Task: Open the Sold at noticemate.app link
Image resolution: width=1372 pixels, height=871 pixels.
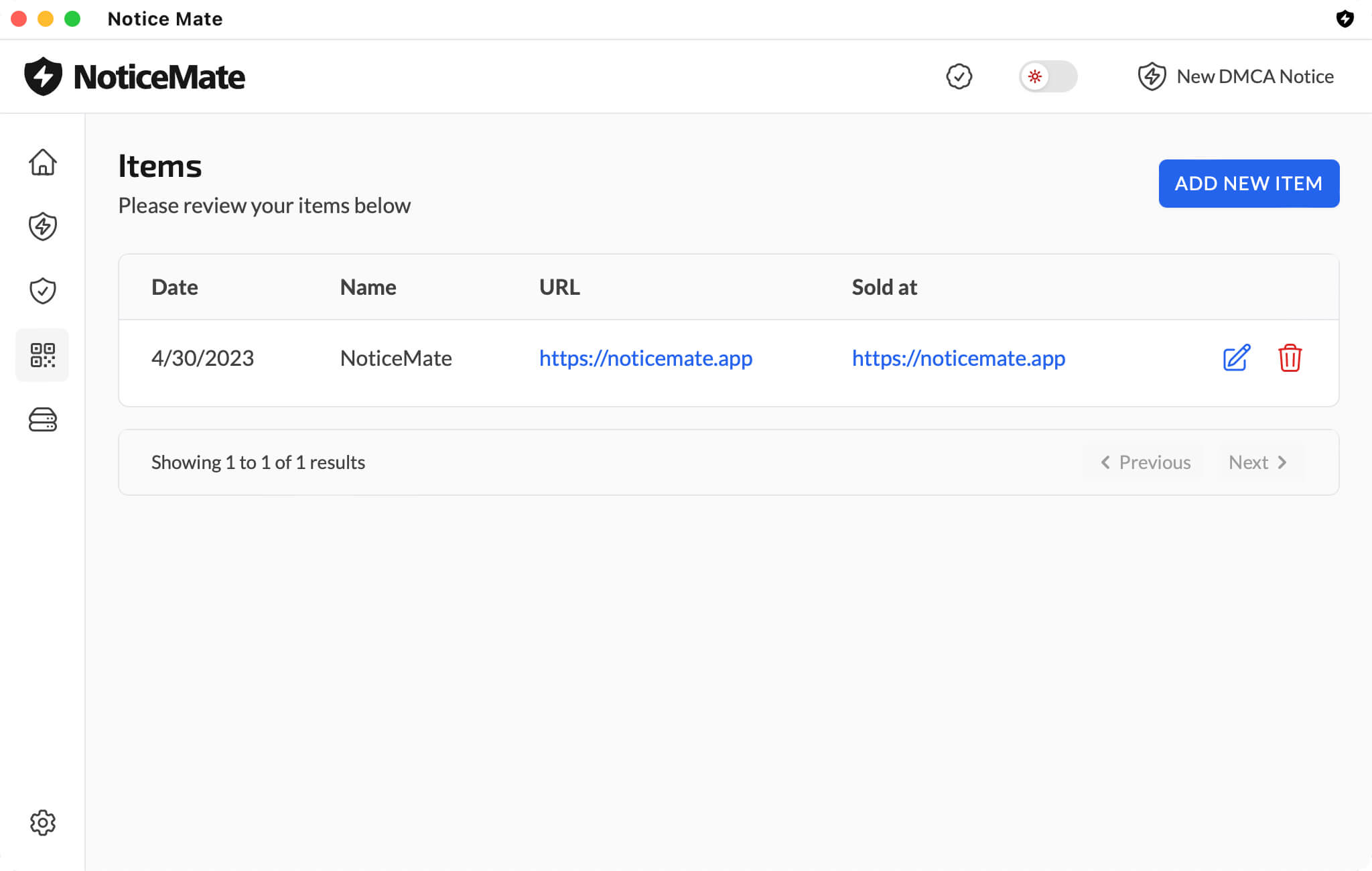Action: point(958,358)
